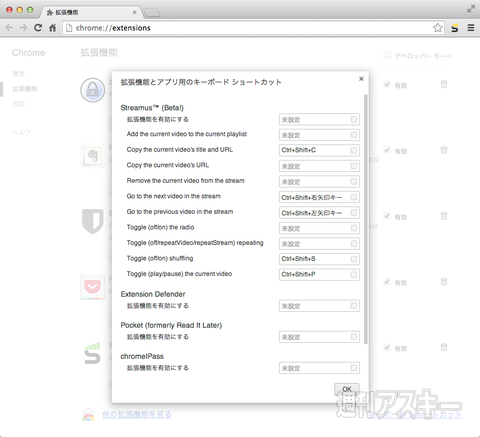This screenshot has width=480, height=437.
Task: Clear the Extension Defender activation shortcut
Action: [354, 306]
